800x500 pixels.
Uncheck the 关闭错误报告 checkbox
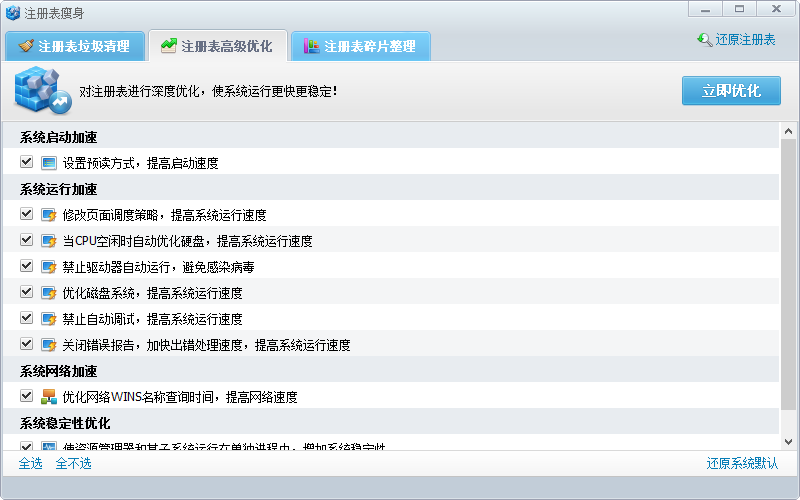pos(26,345)
